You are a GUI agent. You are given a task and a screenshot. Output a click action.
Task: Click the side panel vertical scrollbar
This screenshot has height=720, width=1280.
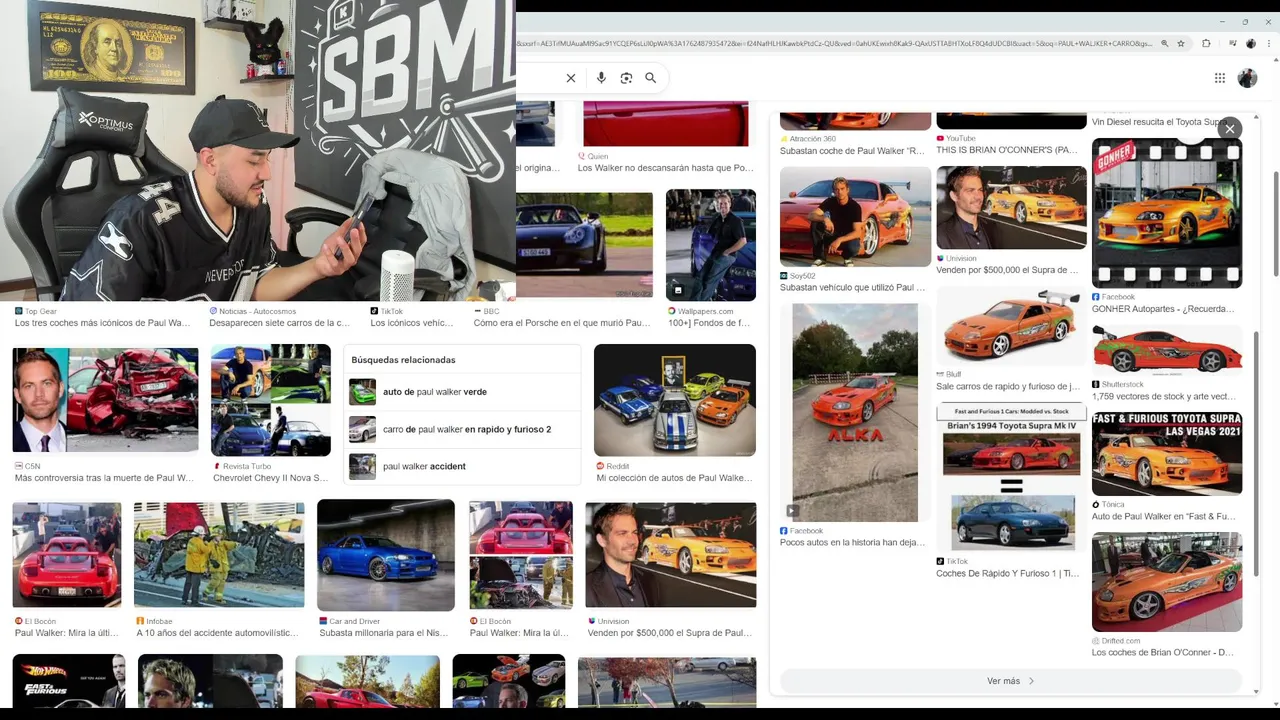point(1256,455)
